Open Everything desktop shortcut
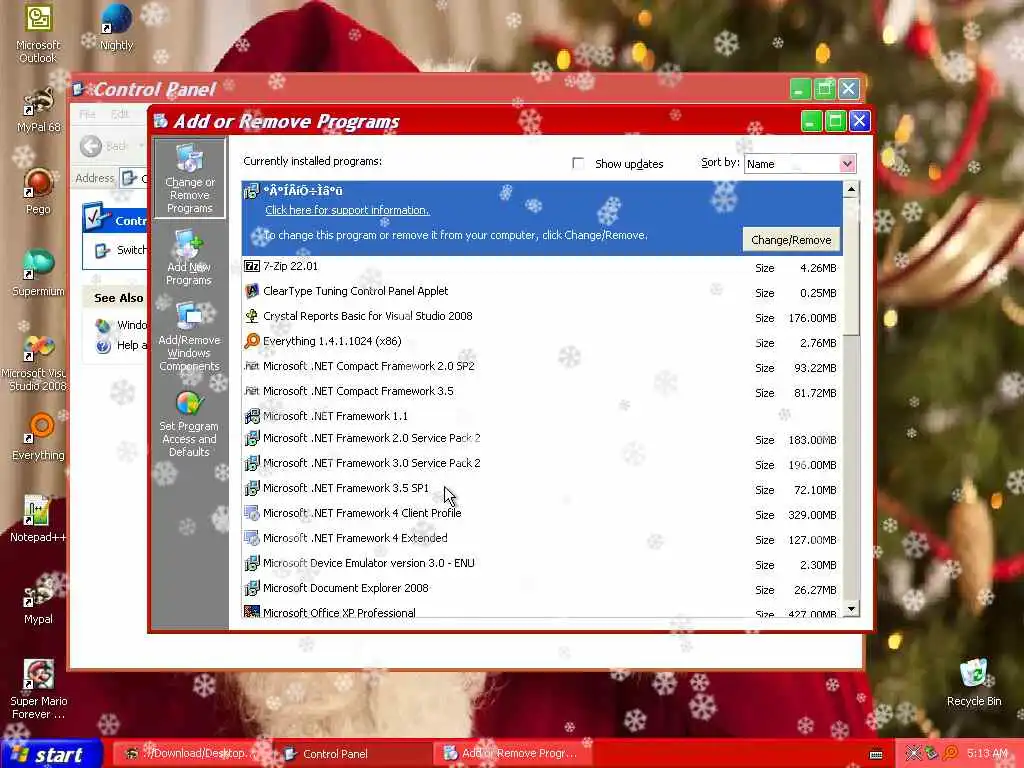 pyautogui.click(x=38, y=436)
